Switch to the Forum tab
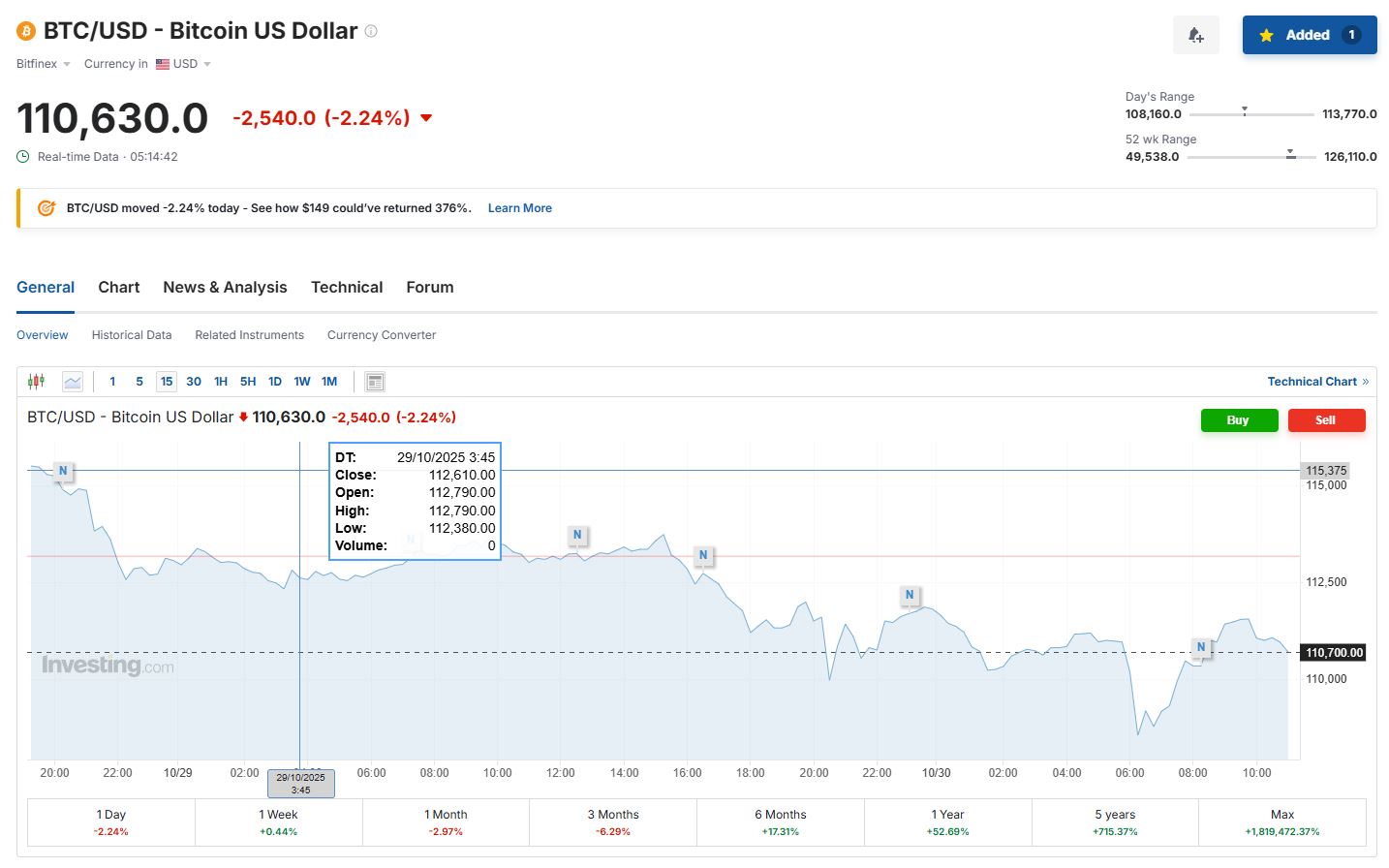 tap(430, 288)
